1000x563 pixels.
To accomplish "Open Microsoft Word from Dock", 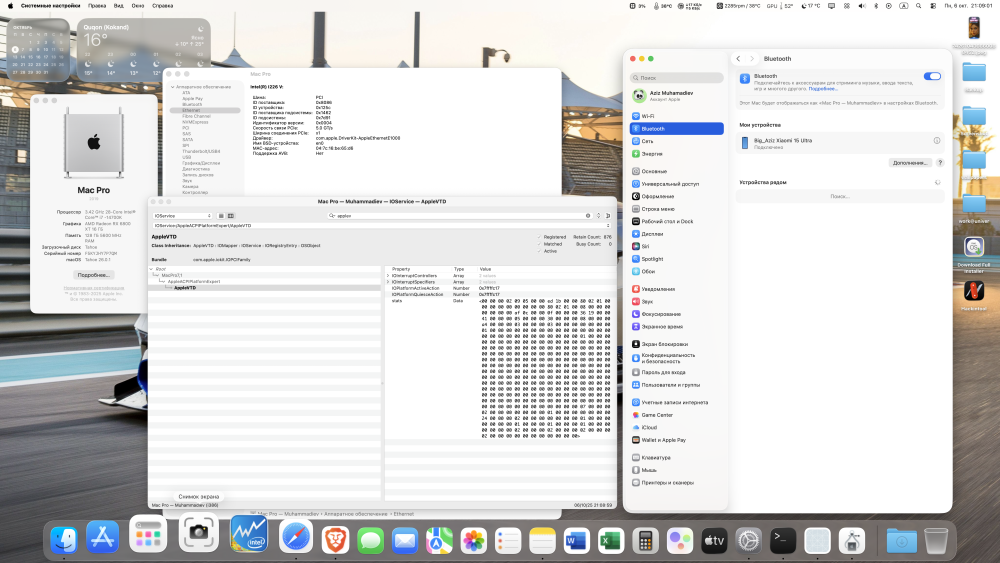I will tap(576, 541).
